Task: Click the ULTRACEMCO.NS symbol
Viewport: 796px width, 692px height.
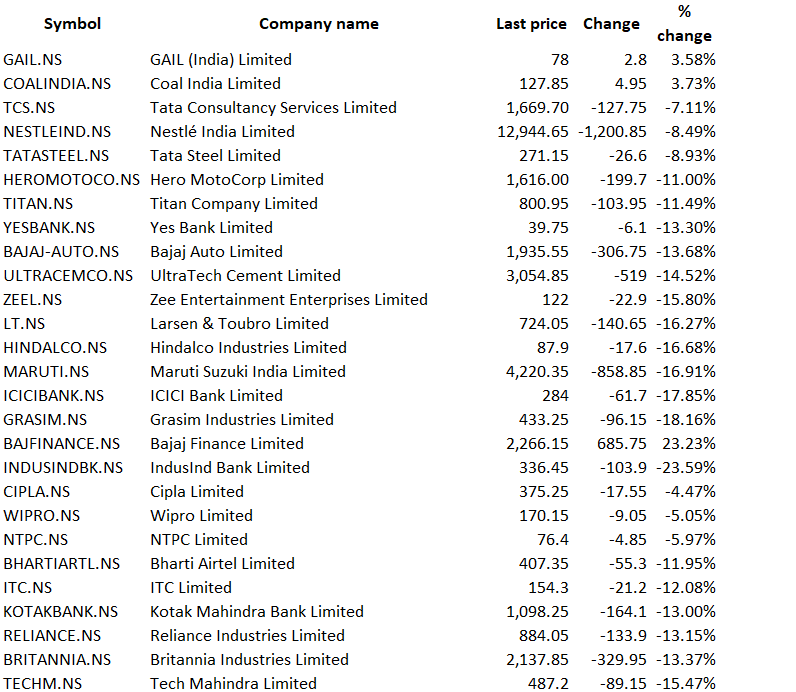Action: [68, 276]
